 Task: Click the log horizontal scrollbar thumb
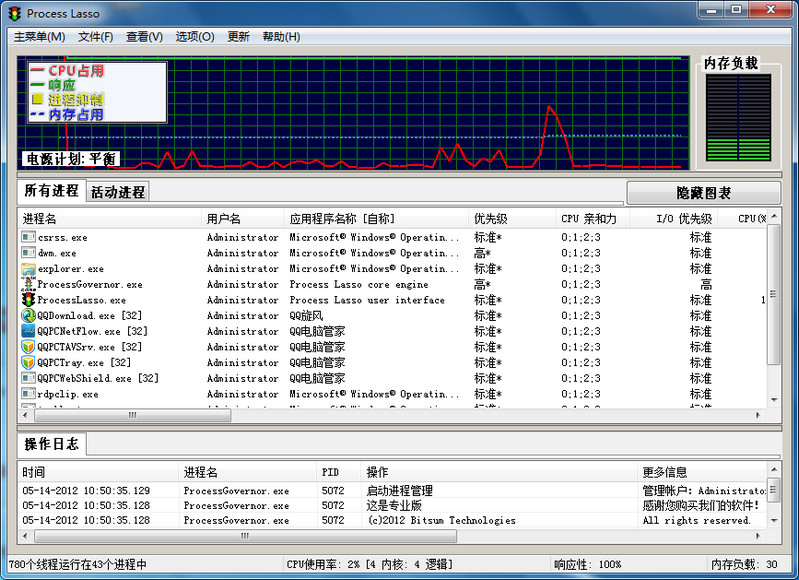point(245,536)
